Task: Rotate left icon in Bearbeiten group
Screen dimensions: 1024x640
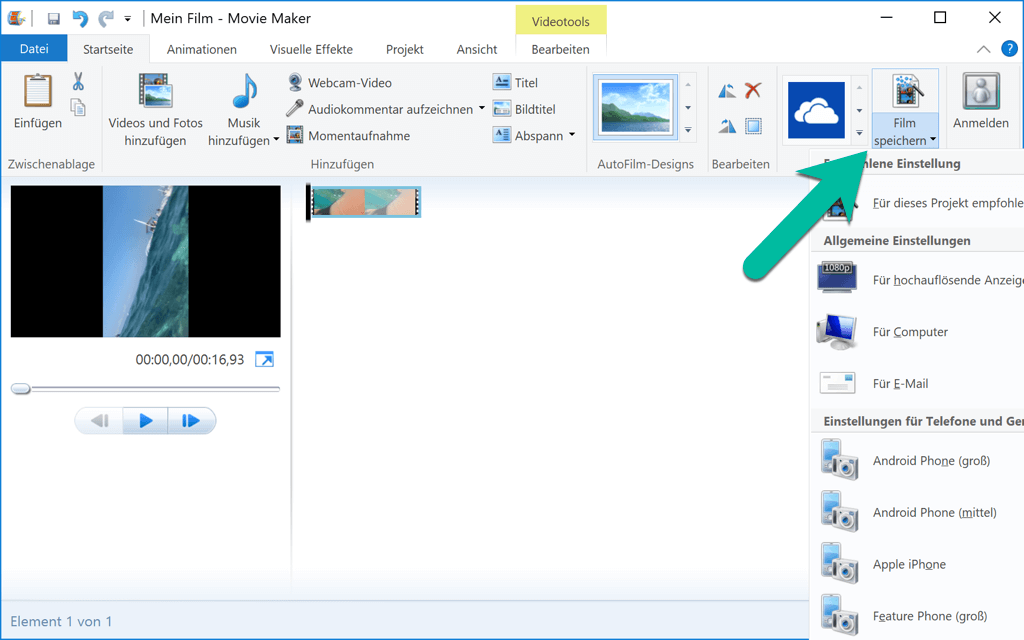Action: tap(727, 91)
